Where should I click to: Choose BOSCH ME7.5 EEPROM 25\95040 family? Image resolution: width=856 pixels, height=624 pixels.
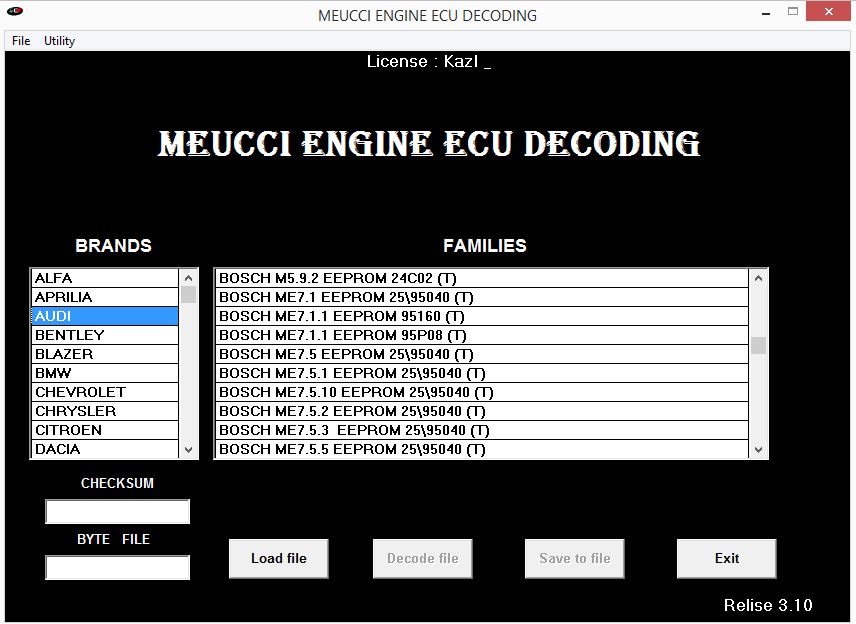[482, 354]
